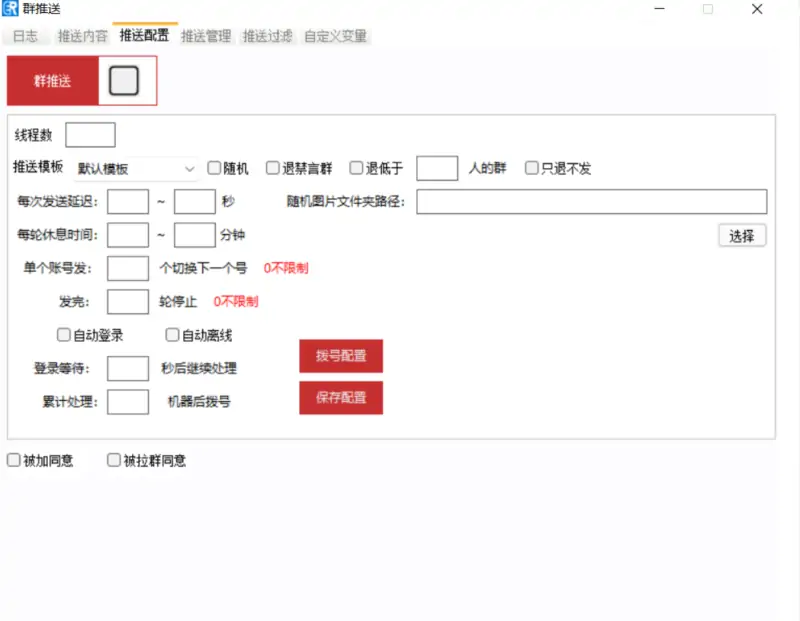Enable the 退低于 group-size exit option
The image size is (800, 621).
pyautogui.click(x=354, y=167)
